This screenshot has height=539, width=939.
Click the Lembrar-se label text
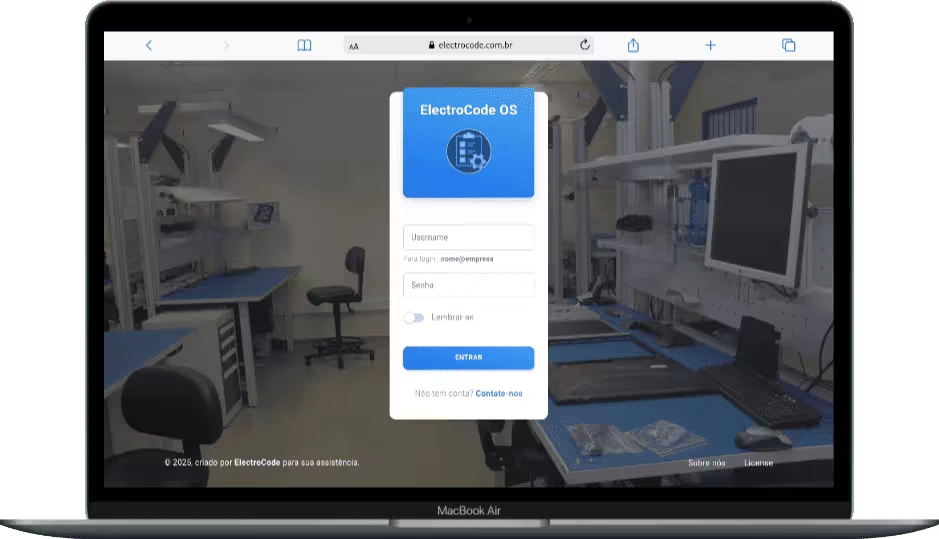[452, 317]
